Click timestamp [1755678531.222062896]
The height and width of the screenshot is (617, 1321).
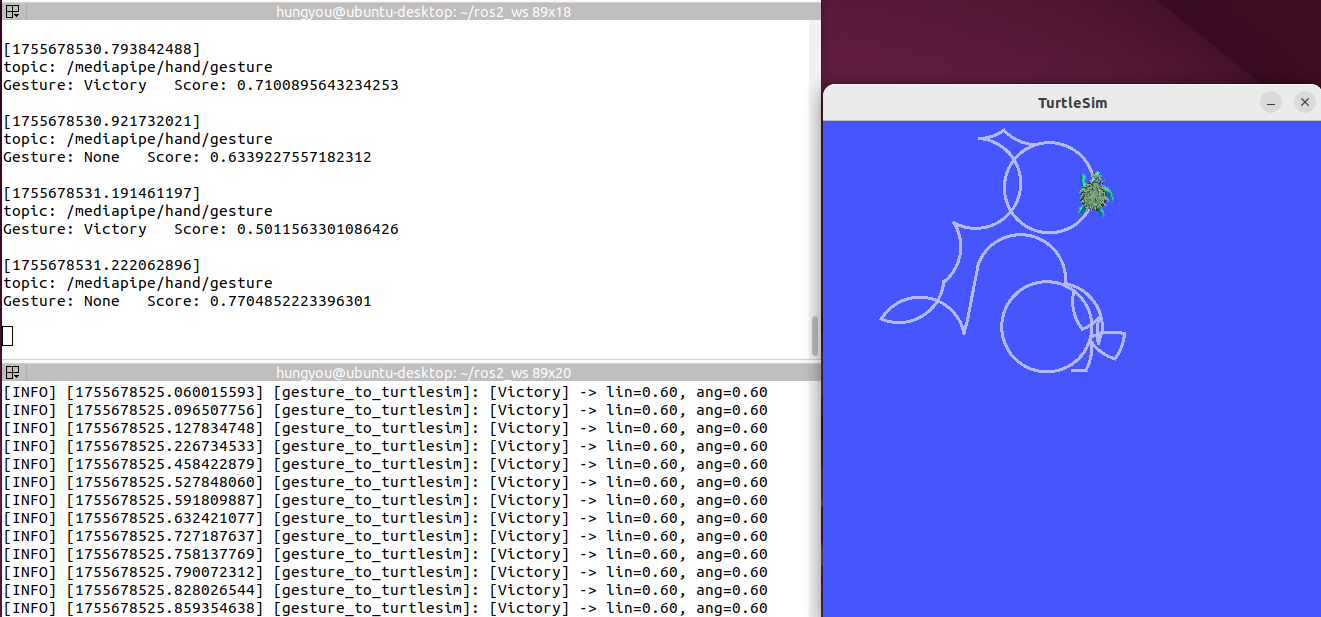coord(102,265)
